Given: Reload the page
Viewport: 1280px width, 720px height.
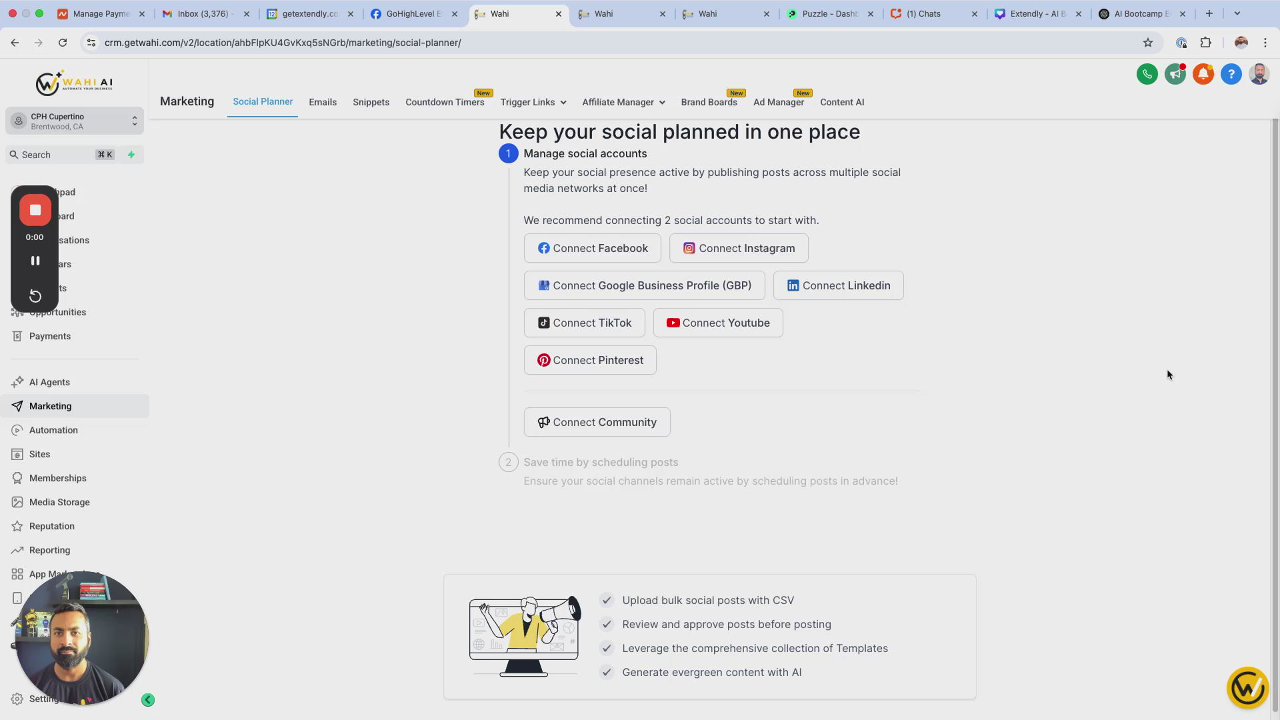Looking at the screenshot, I should click(x=62, y=43).
